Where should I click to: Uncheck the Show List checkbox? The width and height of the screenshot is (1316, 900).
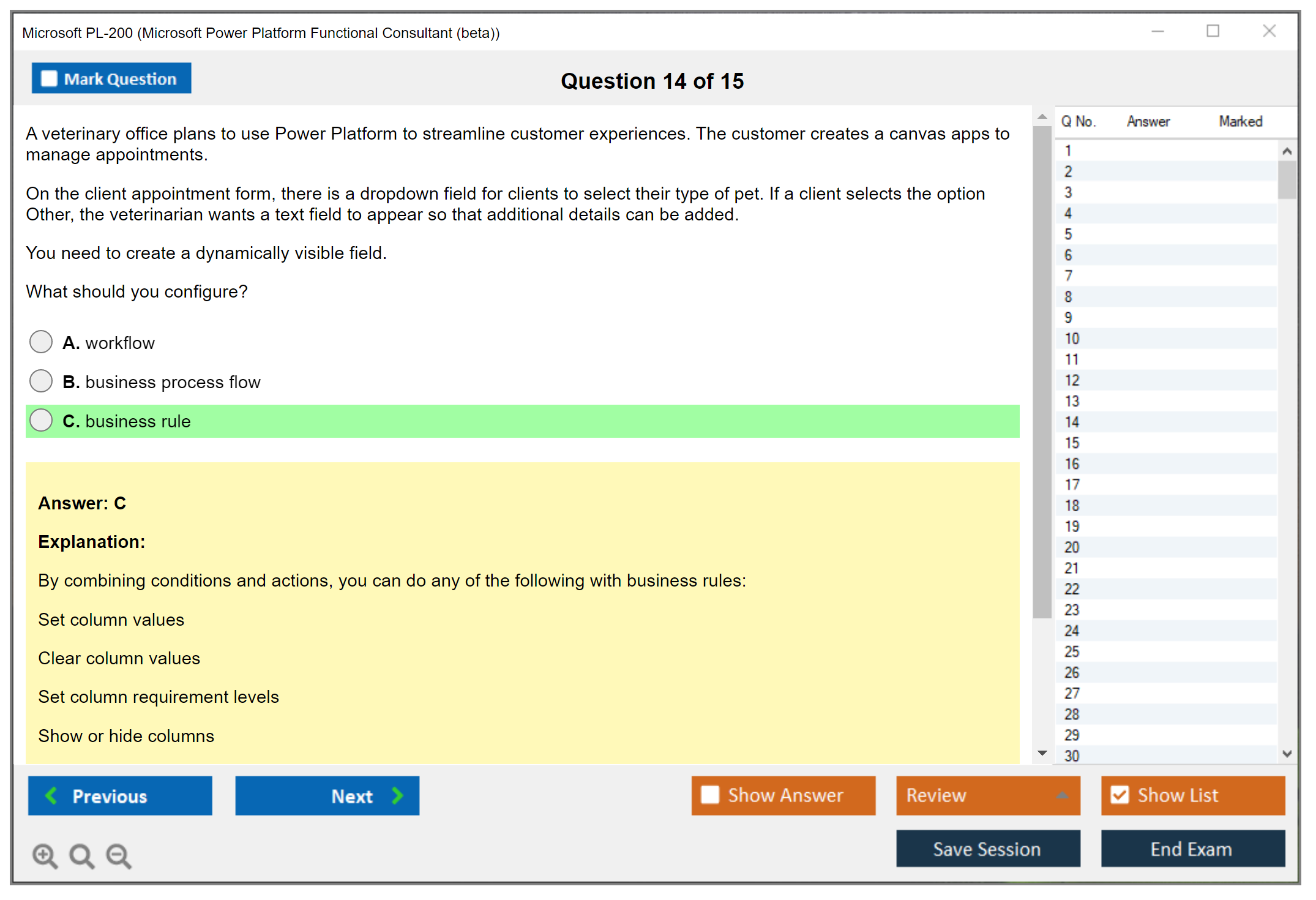1120,795
